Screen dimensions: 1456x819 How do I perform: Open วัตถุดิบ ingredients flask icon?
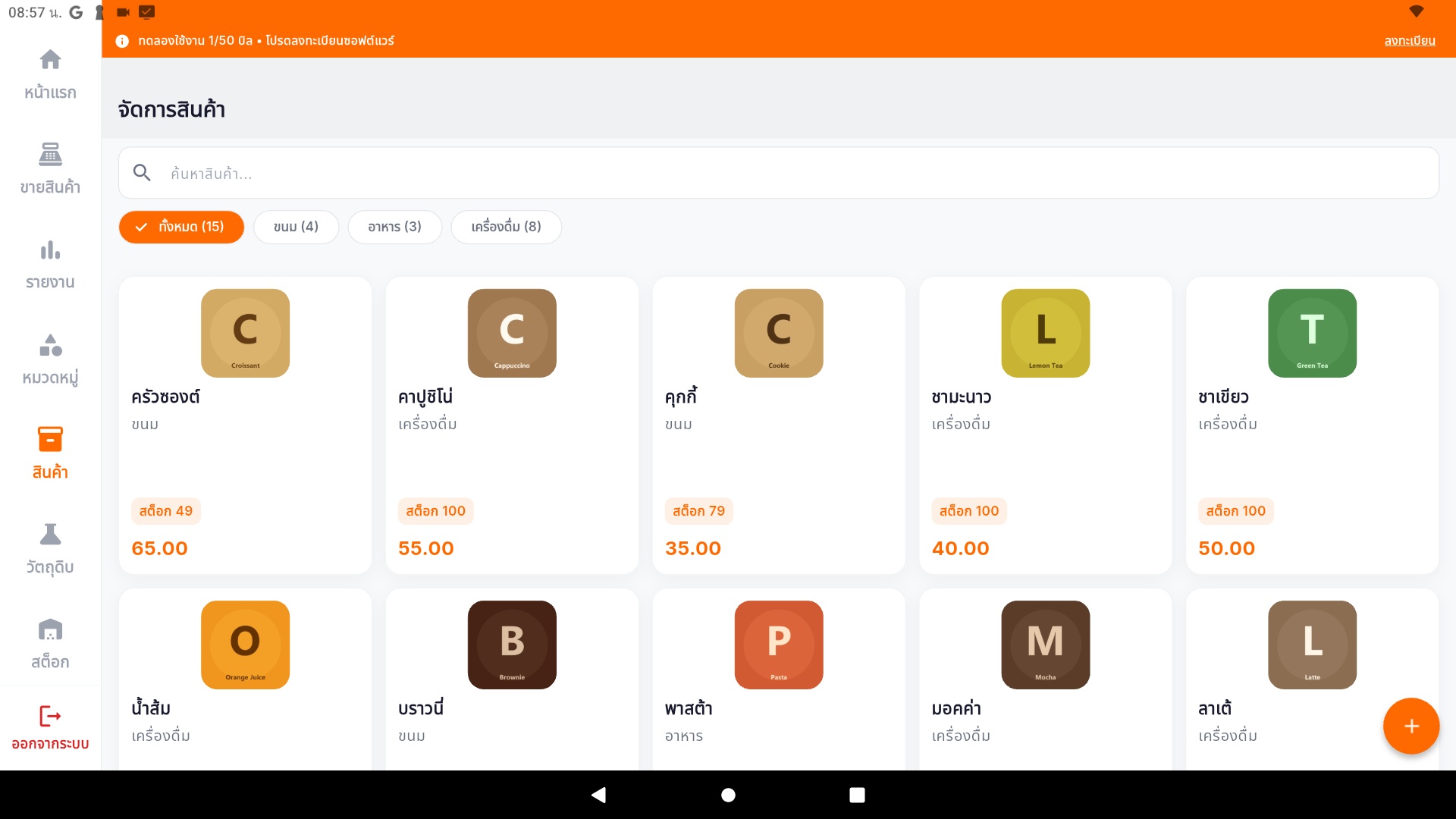(50, 535)
